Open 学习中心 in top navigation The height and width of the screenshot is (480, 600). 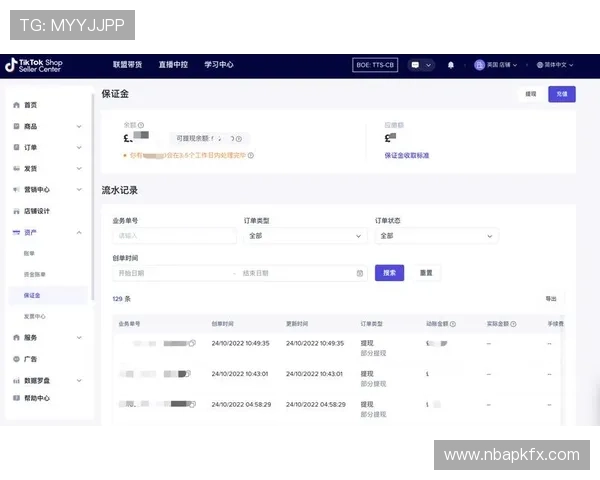tap(218, 65)
